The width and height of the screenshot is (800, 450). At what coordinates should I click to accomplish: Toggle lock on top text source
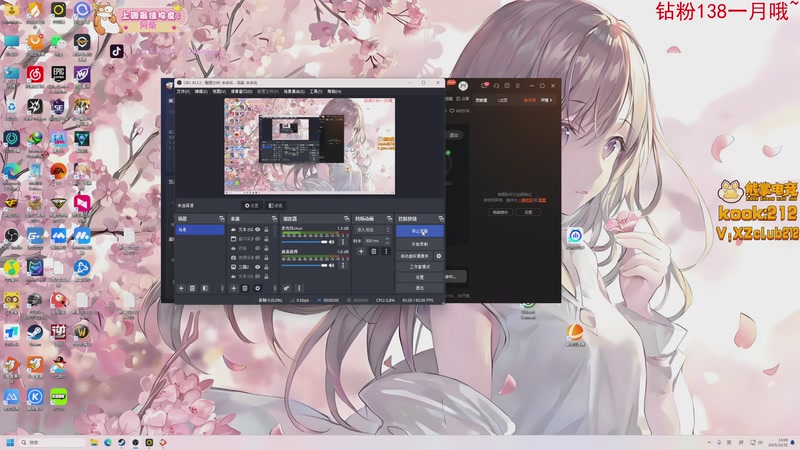tap(266, 230)
